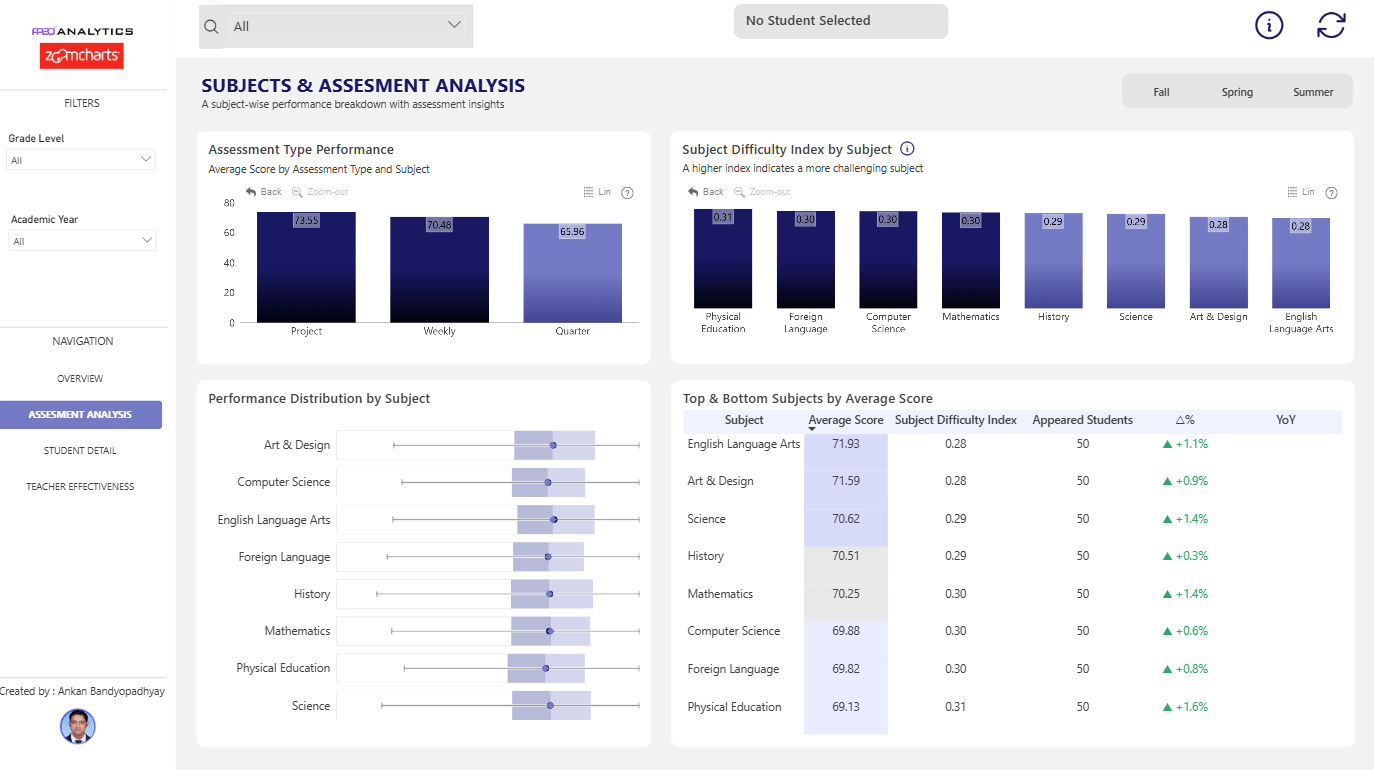
Task: Sort by Subject Difficulty Index header
Action: pos(956,420)
